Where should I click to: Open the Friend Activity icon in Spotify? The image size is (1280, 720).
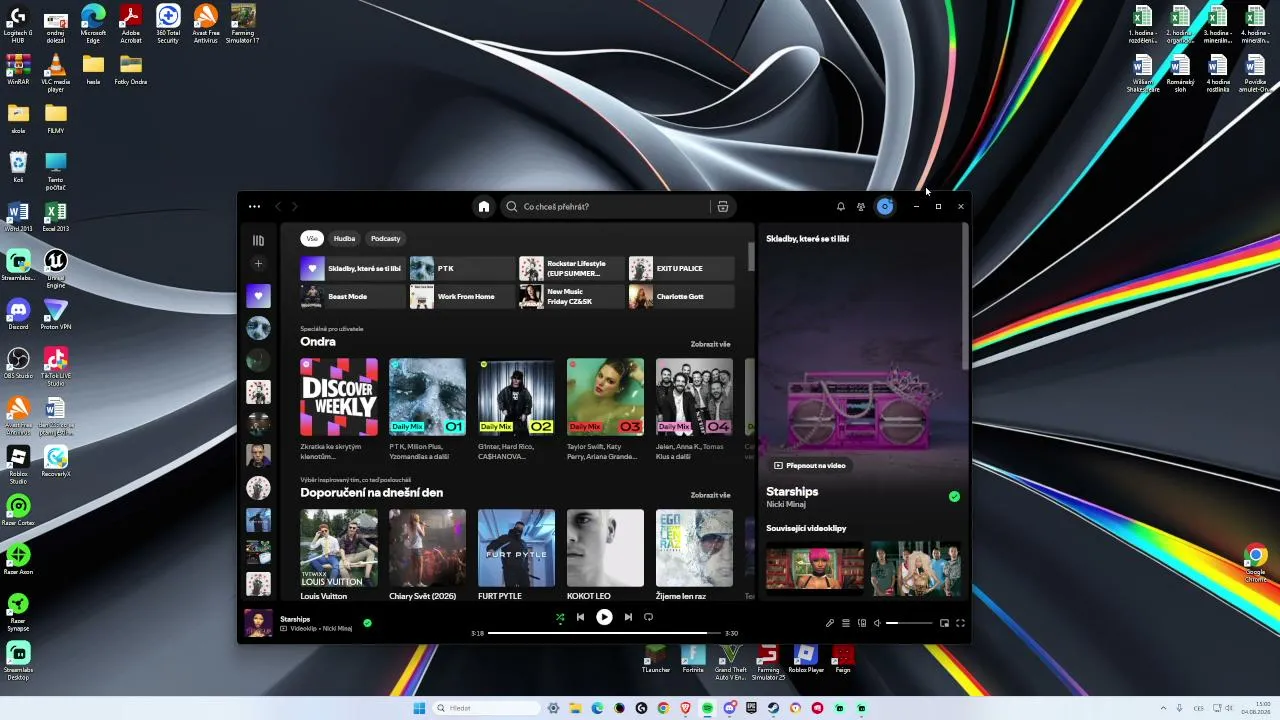point(861,207)
